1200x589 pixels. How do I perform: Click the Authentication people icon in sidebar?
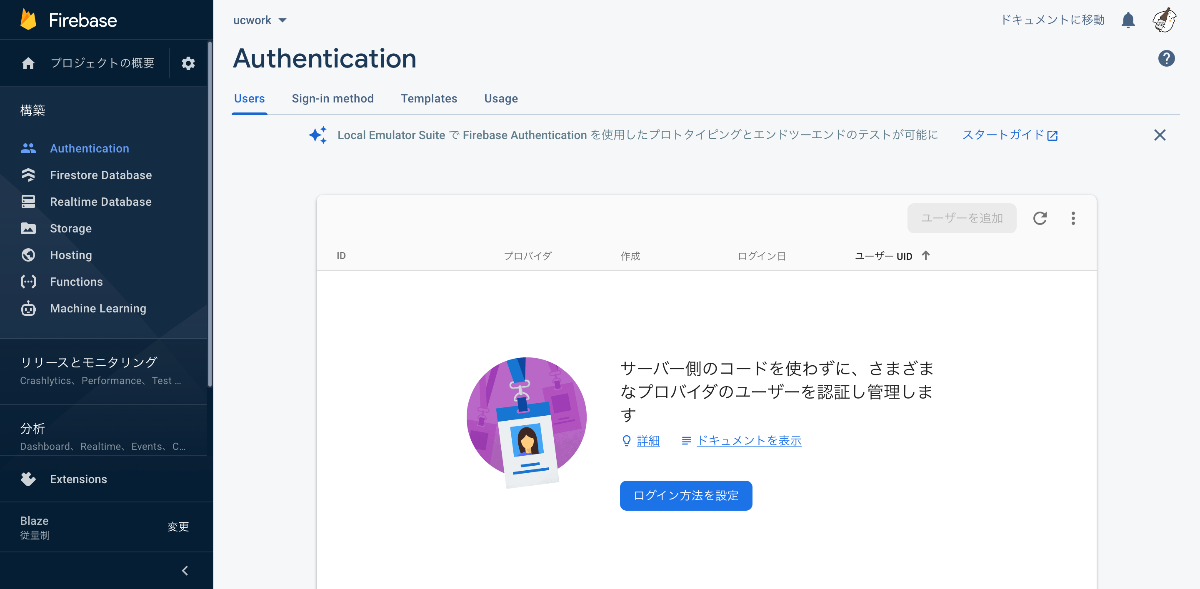pyautogui.click(x=28, y=148)
